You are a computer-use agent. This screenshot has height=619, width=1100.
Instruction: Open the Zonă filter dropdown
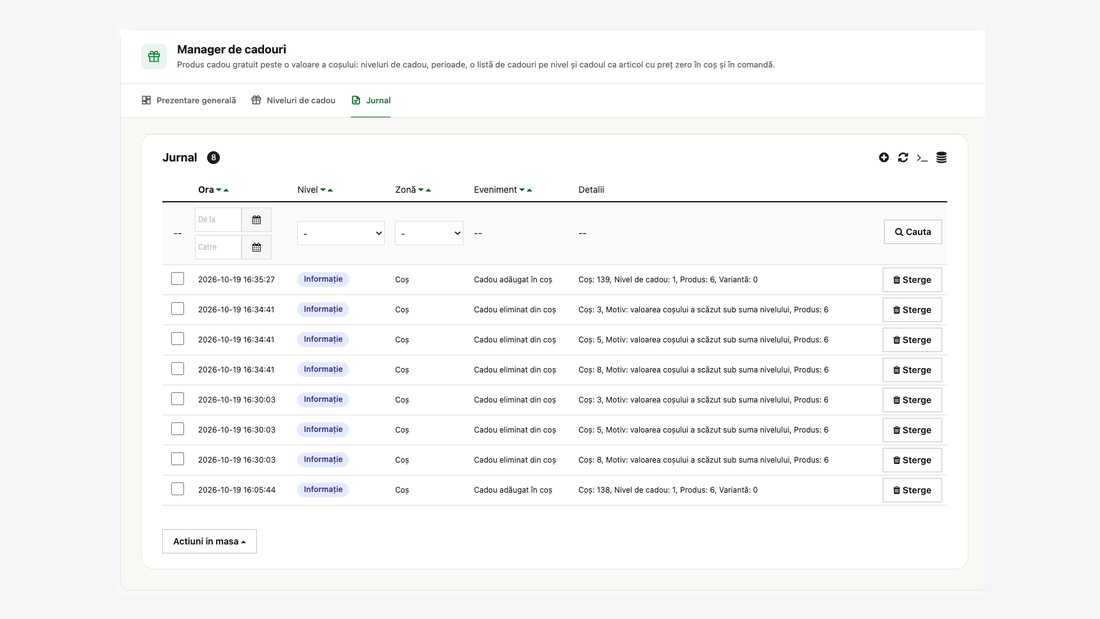click(429, 233)
